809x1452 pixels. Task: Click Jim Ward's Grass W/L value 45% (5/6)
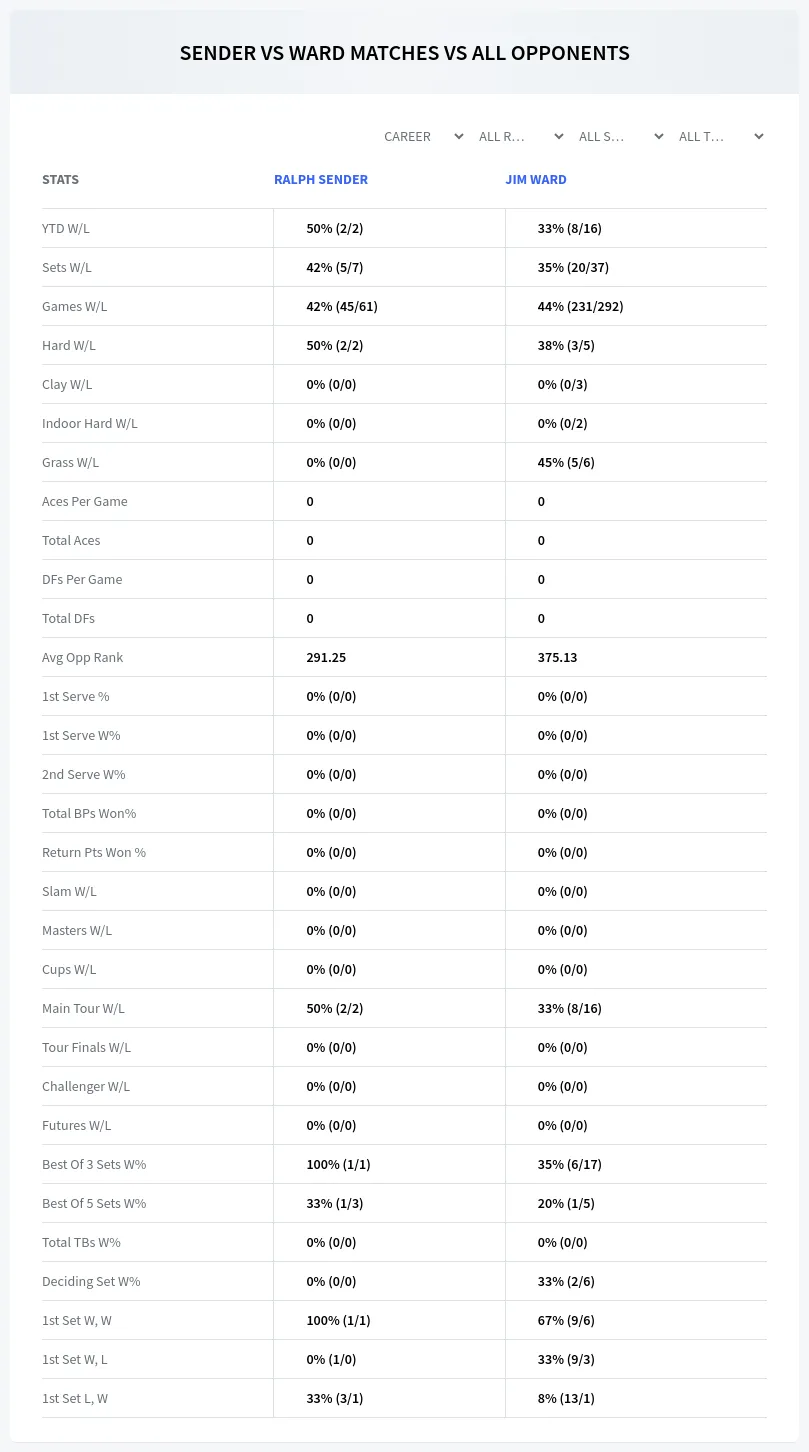[566, 462]
